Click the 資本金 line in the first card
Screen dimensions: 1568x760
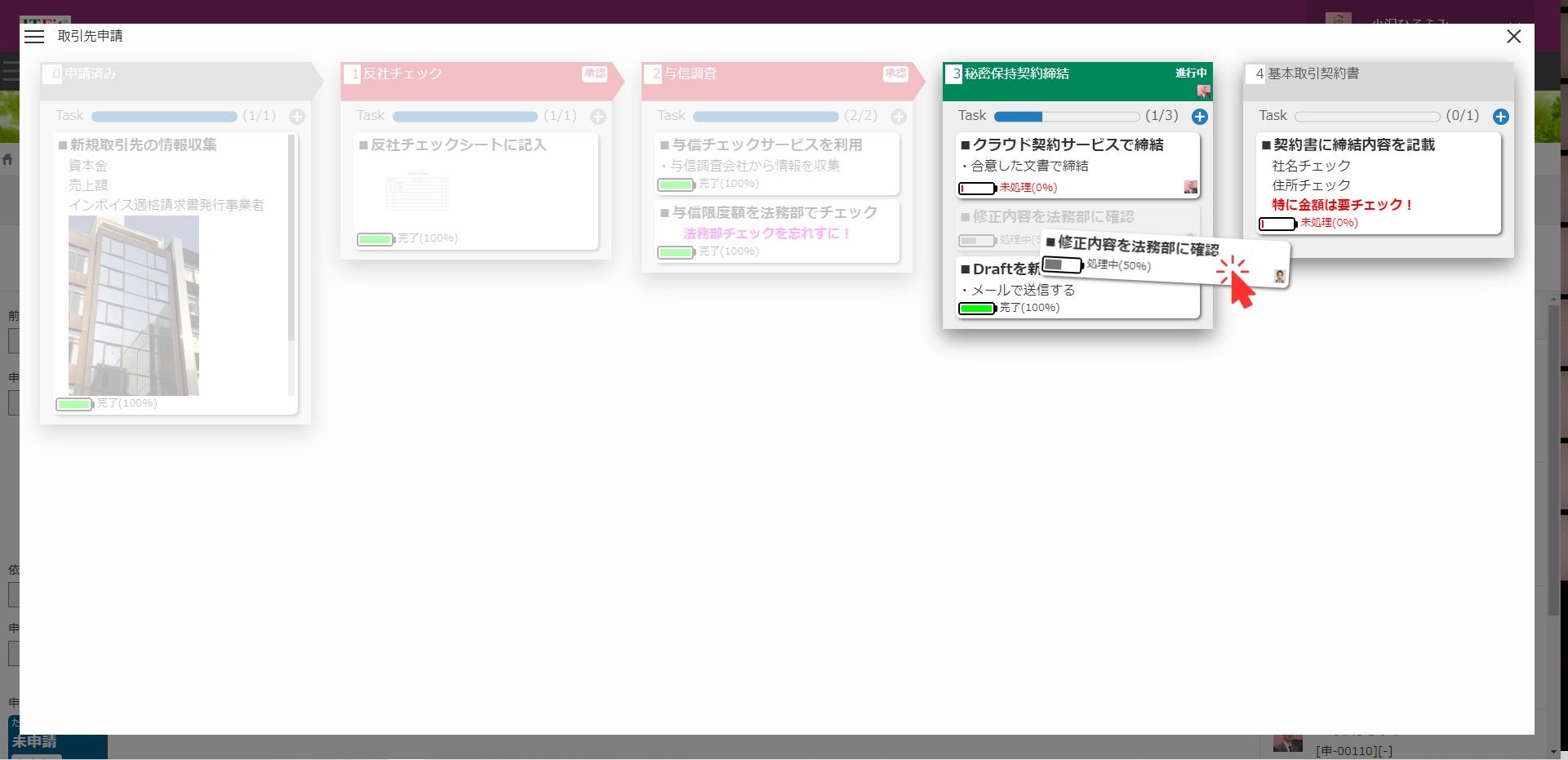point(88,166)
